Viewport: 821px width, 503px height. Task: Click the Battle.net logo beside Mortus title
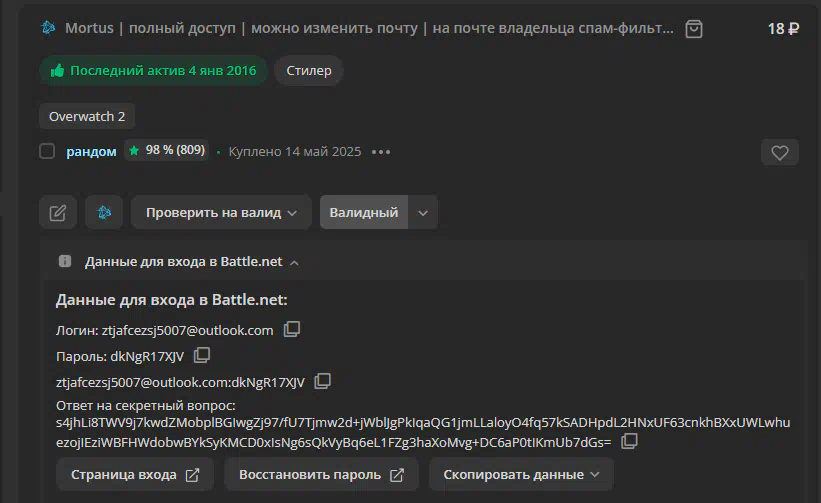click(x=48, y=27)
